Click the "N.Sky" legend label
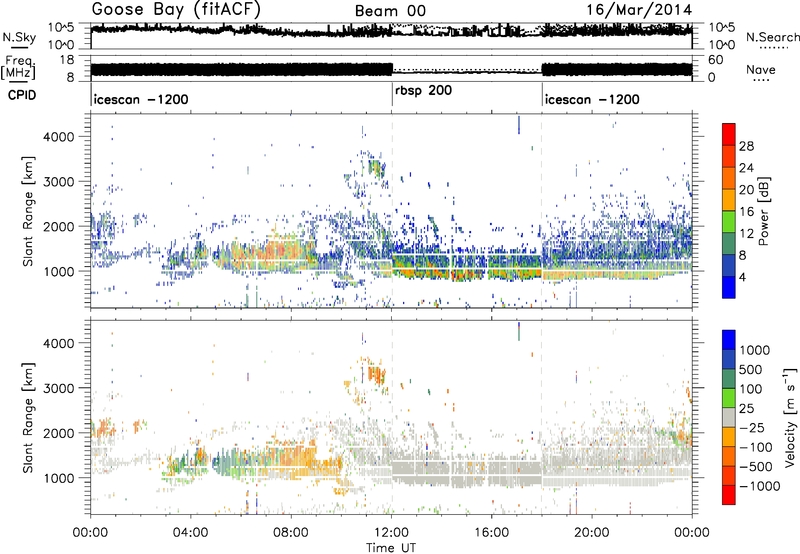 19,37
